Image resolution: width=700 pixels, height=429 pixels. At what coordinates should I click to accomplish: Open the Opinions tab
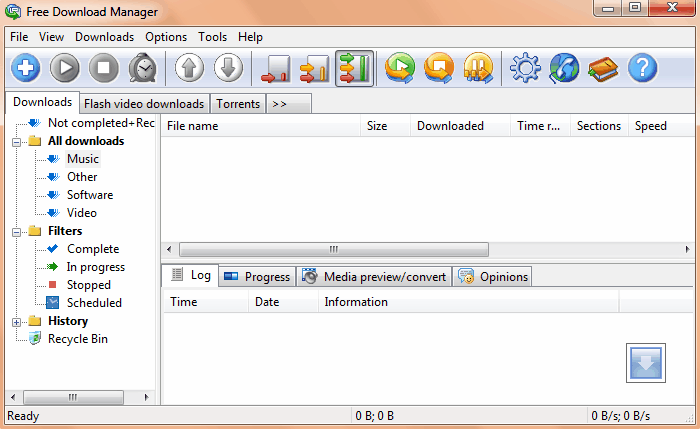coord(492,277)
